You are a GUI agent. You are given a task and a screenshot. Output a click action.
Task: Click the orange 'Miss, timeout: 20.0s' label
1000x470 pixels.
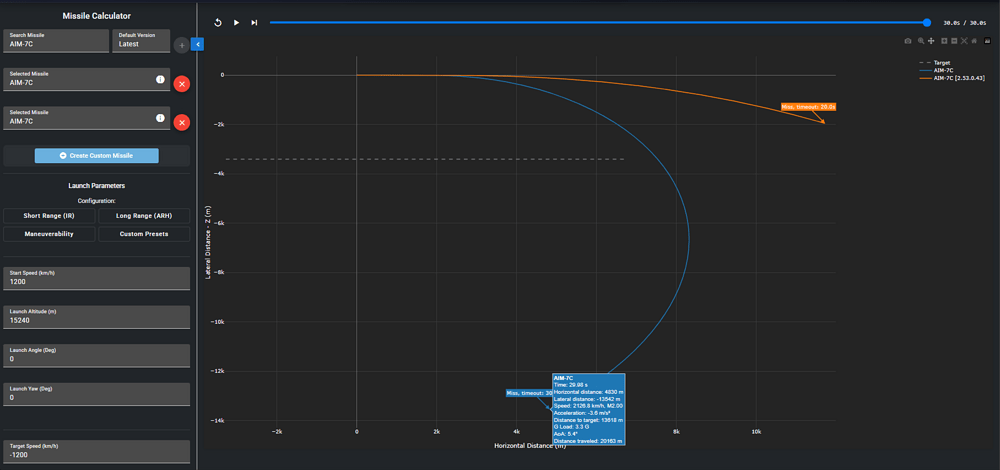pyautogui.click(x=809, y=106)
